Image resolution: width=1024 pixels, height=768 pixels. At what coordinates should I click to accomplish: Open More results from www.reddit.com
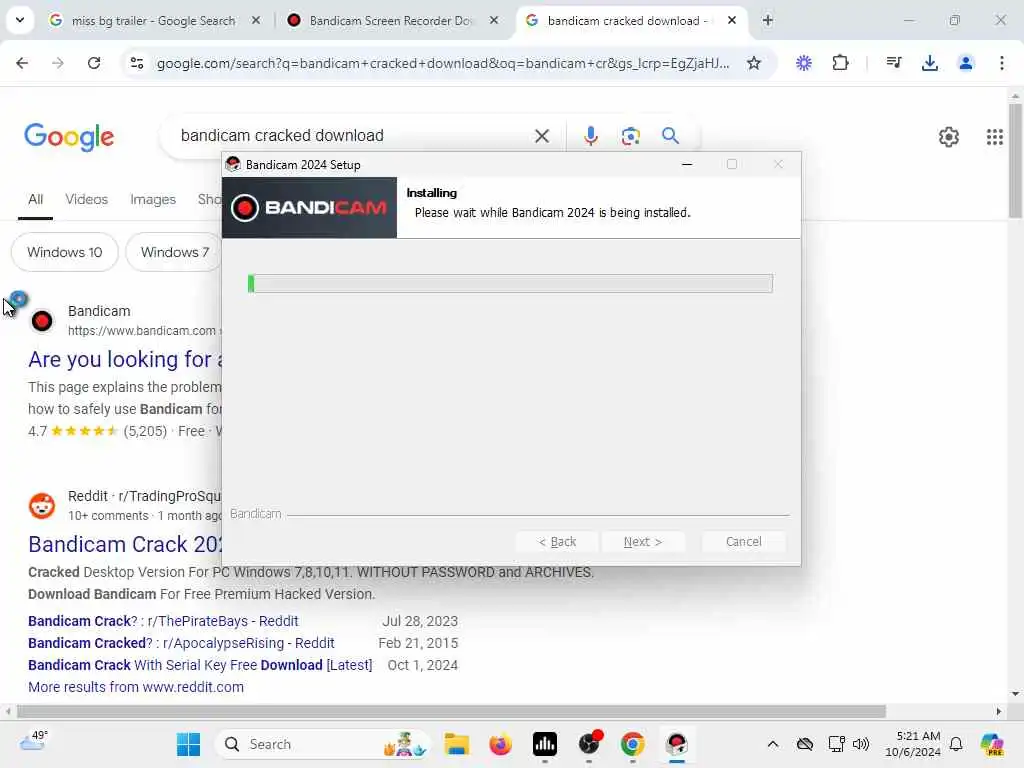point(136,687)
